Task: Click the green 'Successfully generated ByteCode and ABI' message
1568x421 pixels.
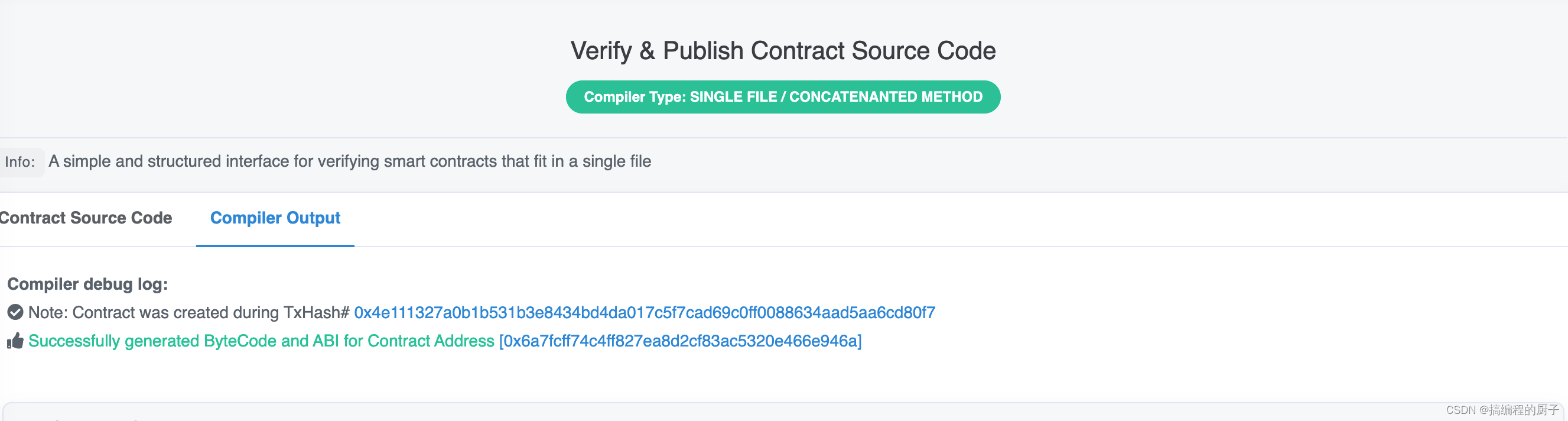Action: click(261, 341)
